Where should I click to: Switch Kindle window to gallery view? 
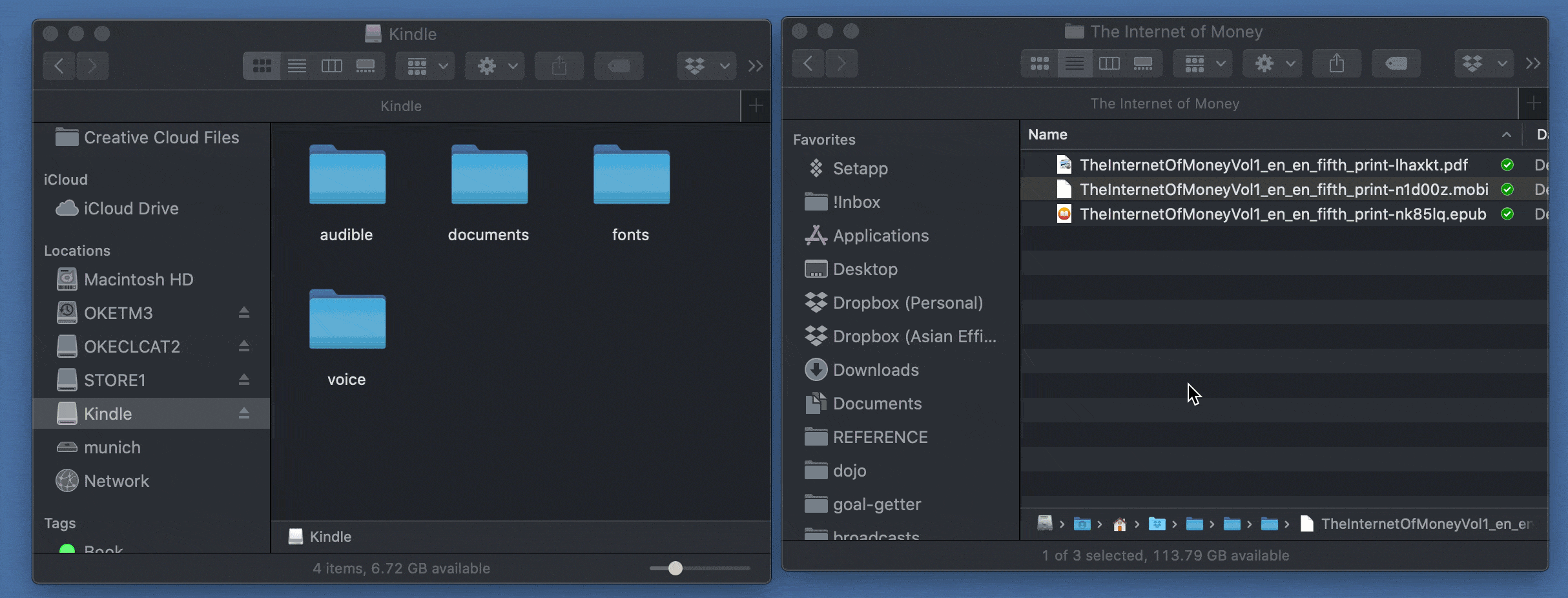point(366,66)
